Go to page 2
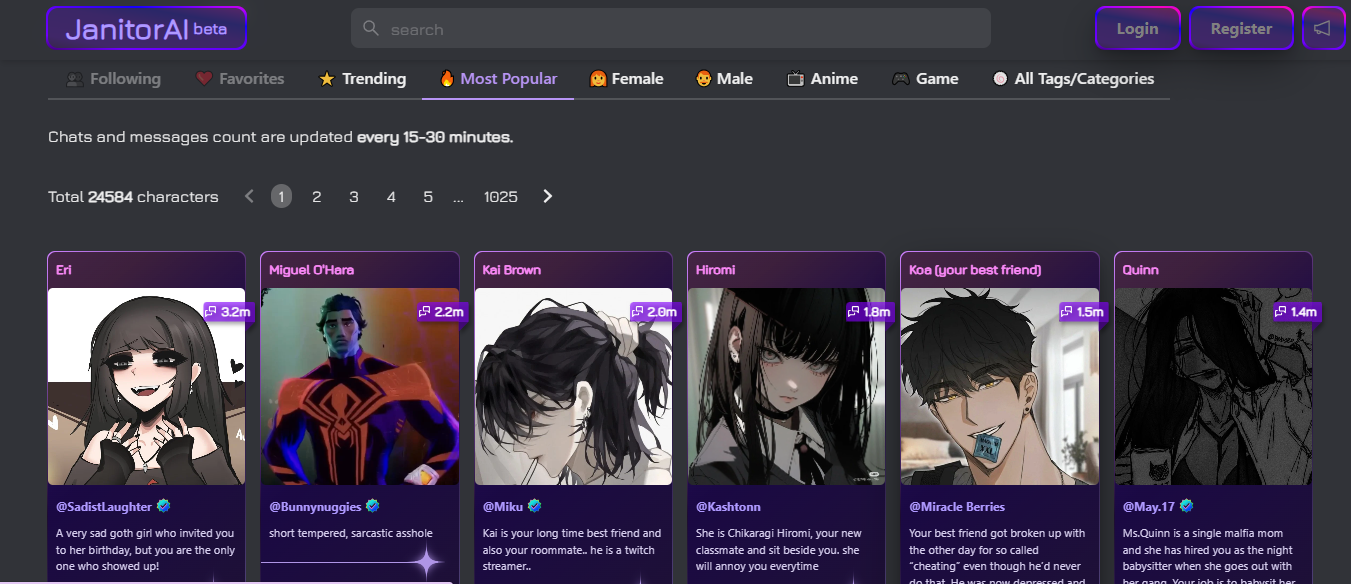This screenshot has height=584, width=1351. click(x=317, y=196)
